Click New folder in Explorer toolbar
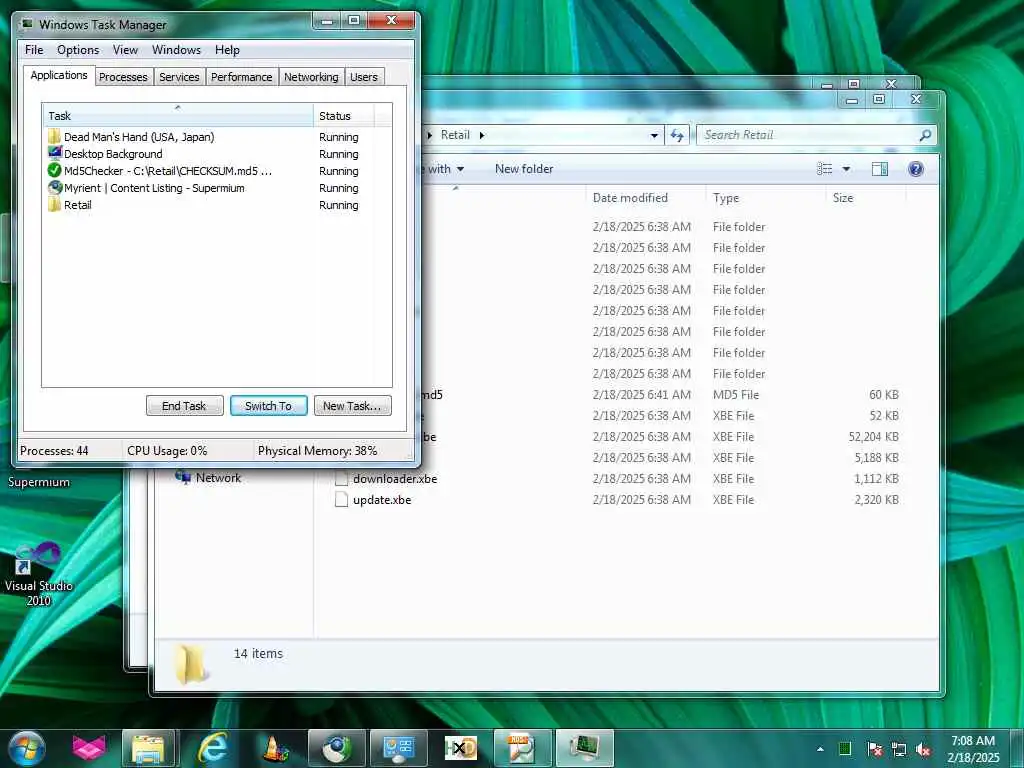This screenshot has width=1024, height=768. [524, 169]
